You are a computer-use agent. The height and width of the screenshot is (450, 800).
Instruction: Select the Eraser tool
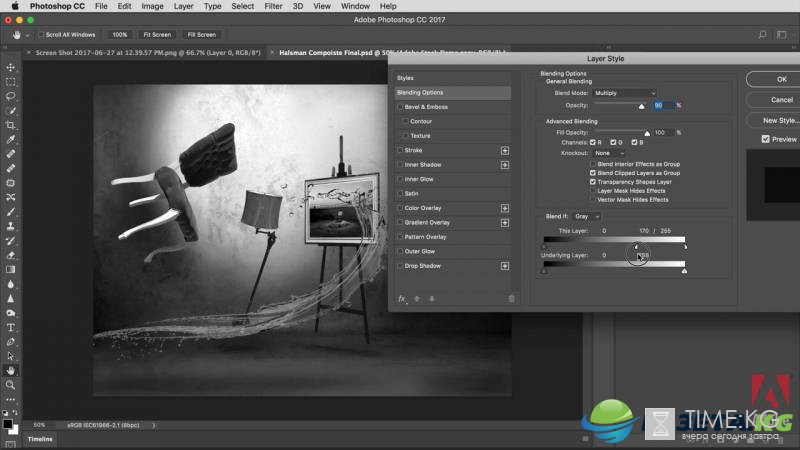pos(10,255)
